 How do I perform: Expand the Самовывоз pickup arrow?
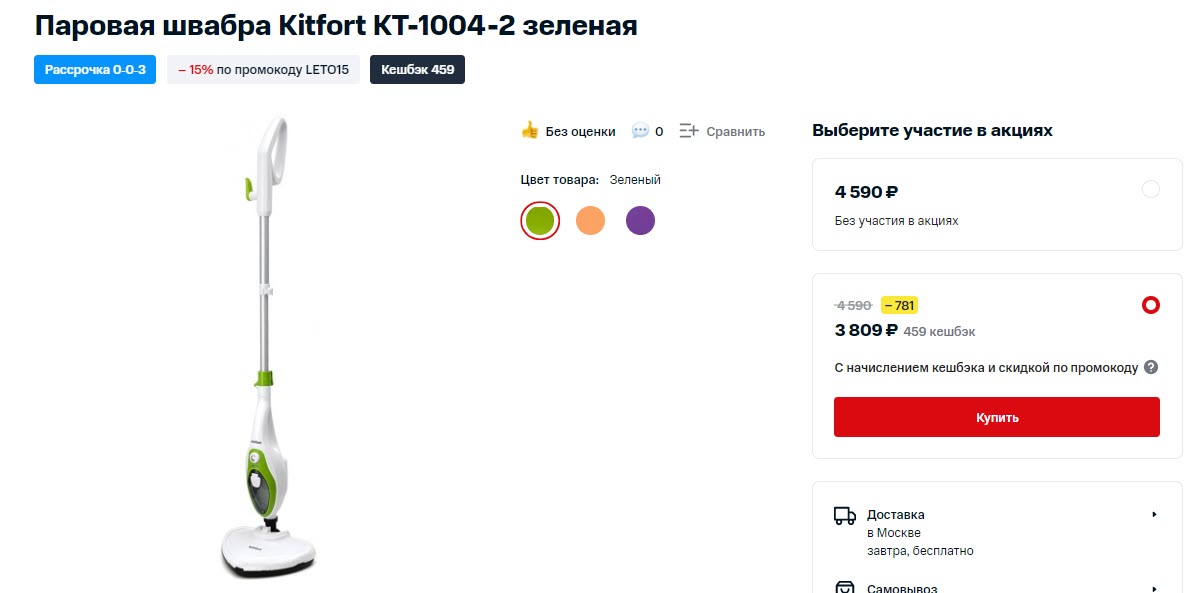tap(1154, 588)
